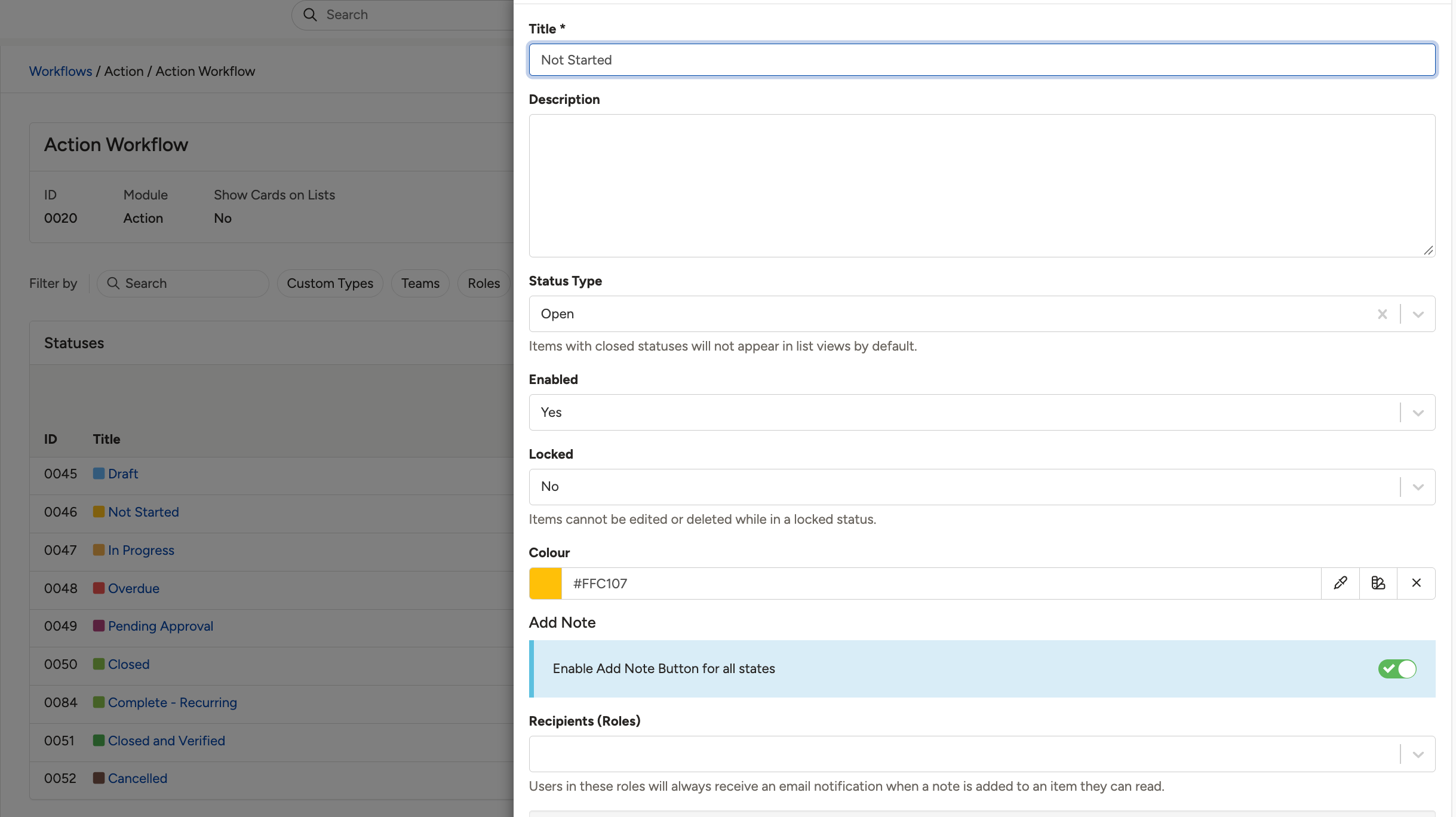The height and width of the screenshot is (817, 1456).
Task: Open the colour palette swatches icon
Action: 1378,583
